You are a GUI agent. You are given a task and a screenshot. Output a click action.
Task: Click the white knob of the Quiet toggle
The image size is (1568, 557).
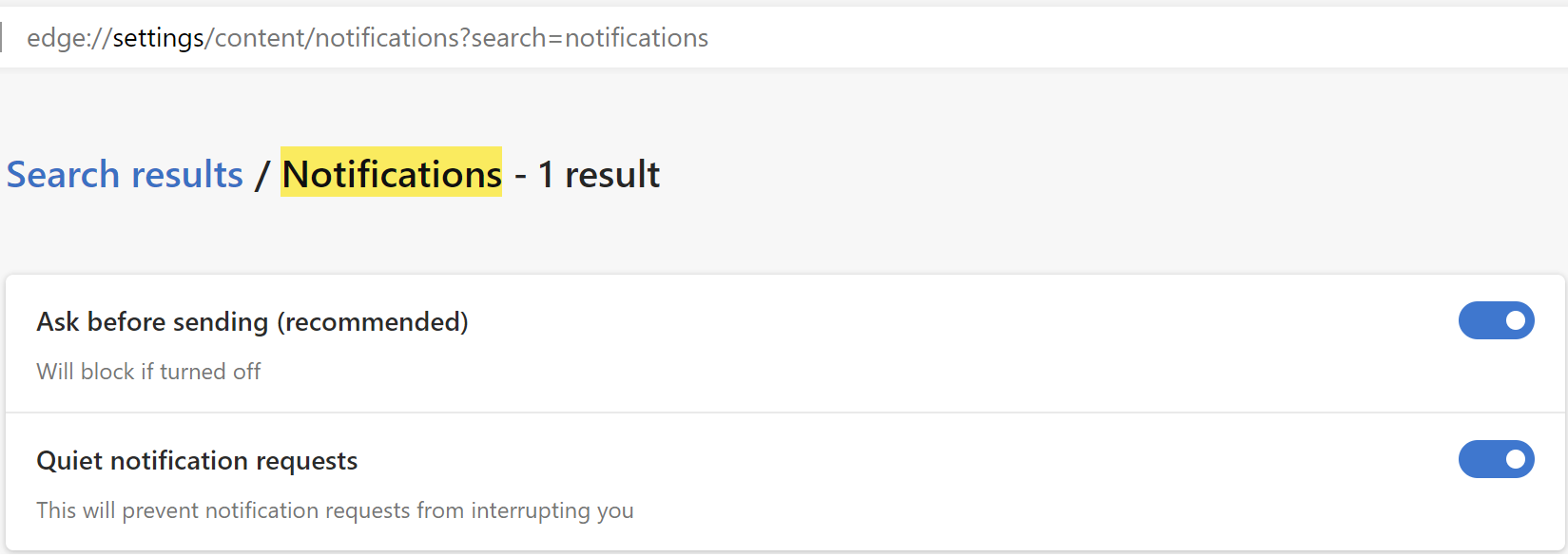[1516, 460]
